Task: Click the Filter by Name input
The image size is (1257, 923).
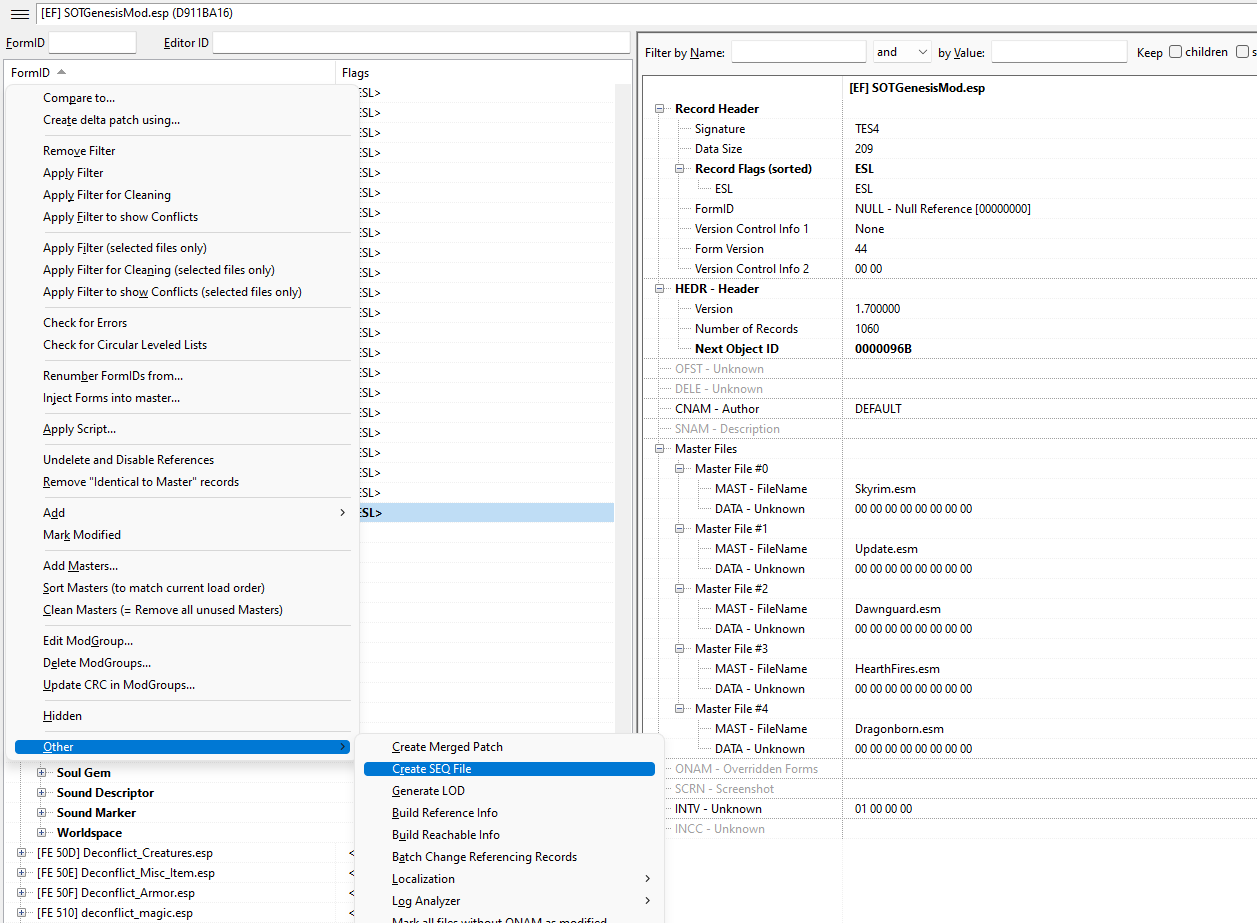Action: click(x=799, y=52)
